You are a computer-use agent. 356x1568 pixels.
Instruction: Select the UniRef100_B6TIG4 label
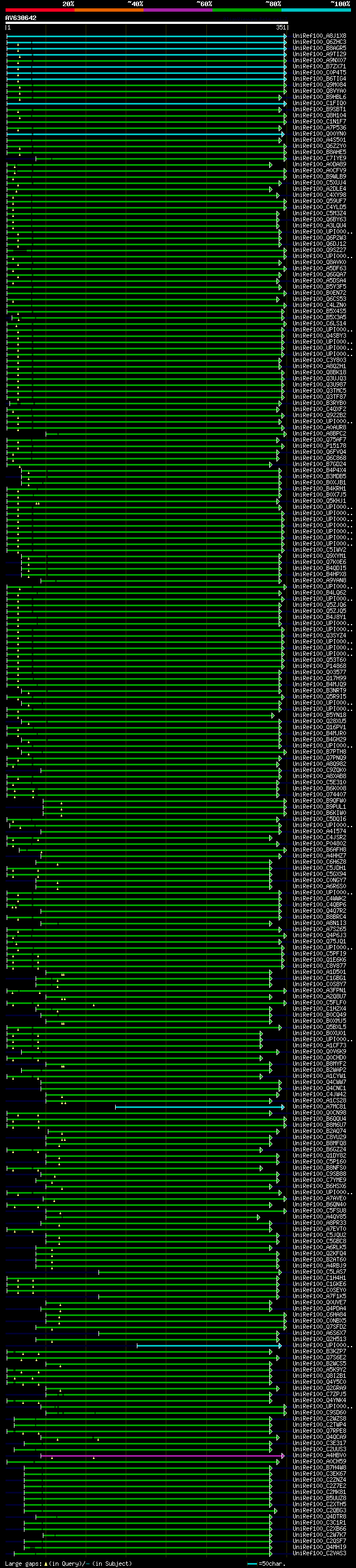point(319,78)
